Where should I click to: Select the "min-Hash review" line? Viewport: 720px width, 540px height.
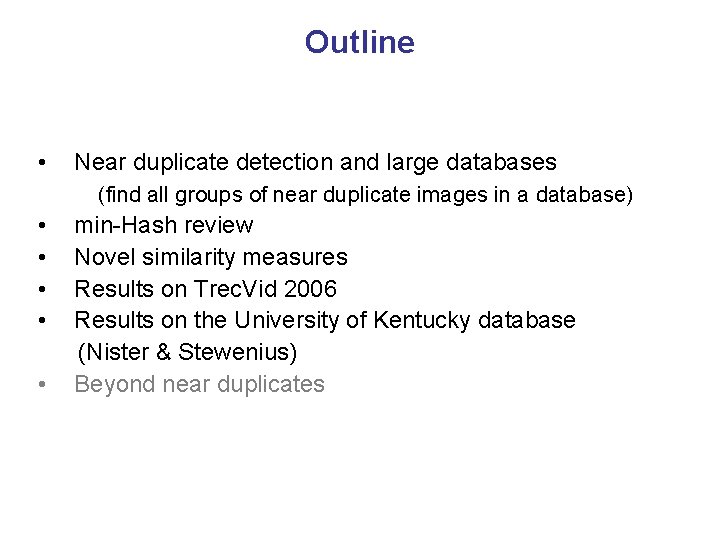[164, 225]
